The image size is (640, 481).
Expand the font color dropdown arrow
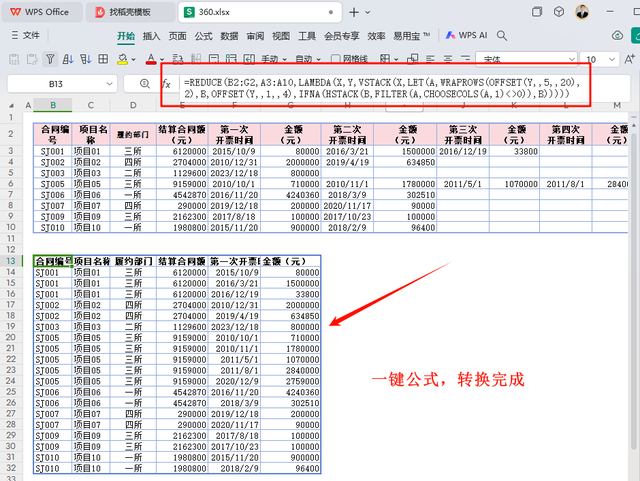162,60
